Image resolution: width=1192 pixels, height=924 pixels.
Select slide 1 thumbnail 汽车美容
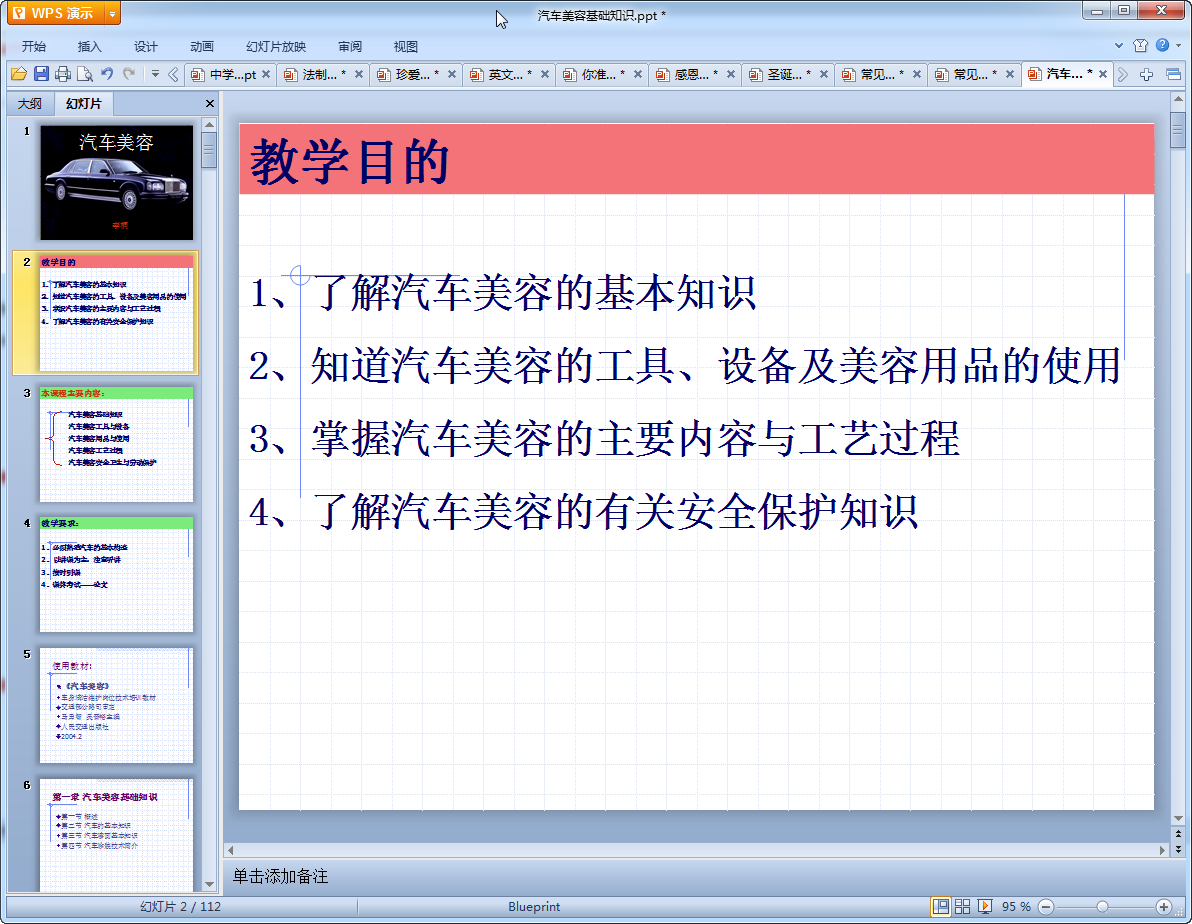pos(116,183)
